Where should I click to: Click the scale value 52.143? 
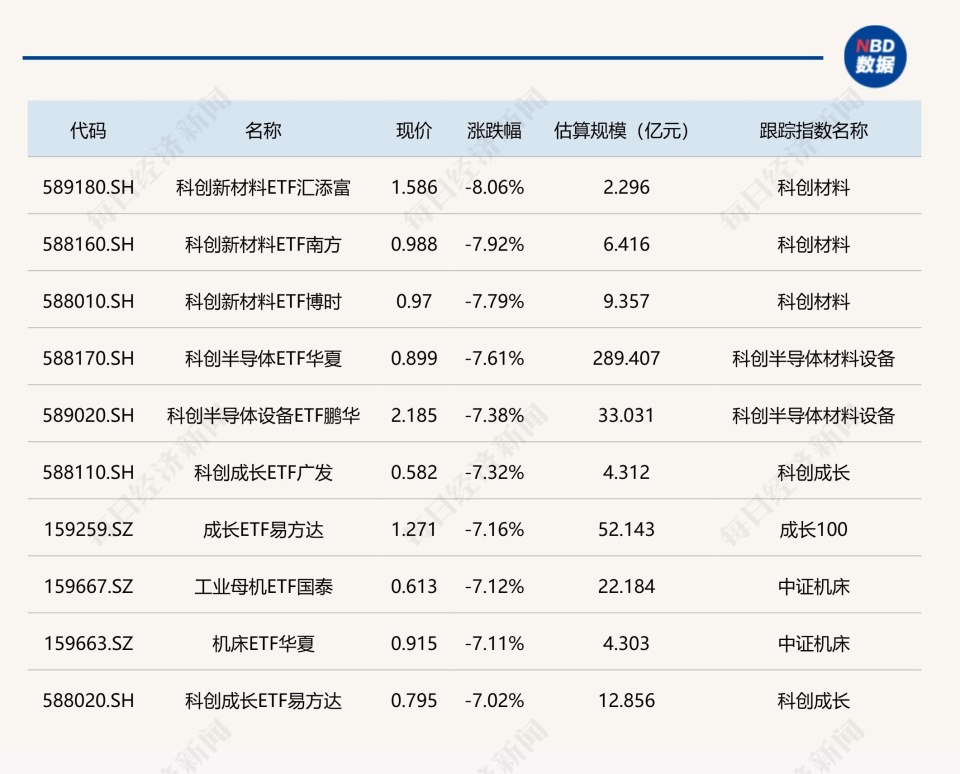pos(626,529)
